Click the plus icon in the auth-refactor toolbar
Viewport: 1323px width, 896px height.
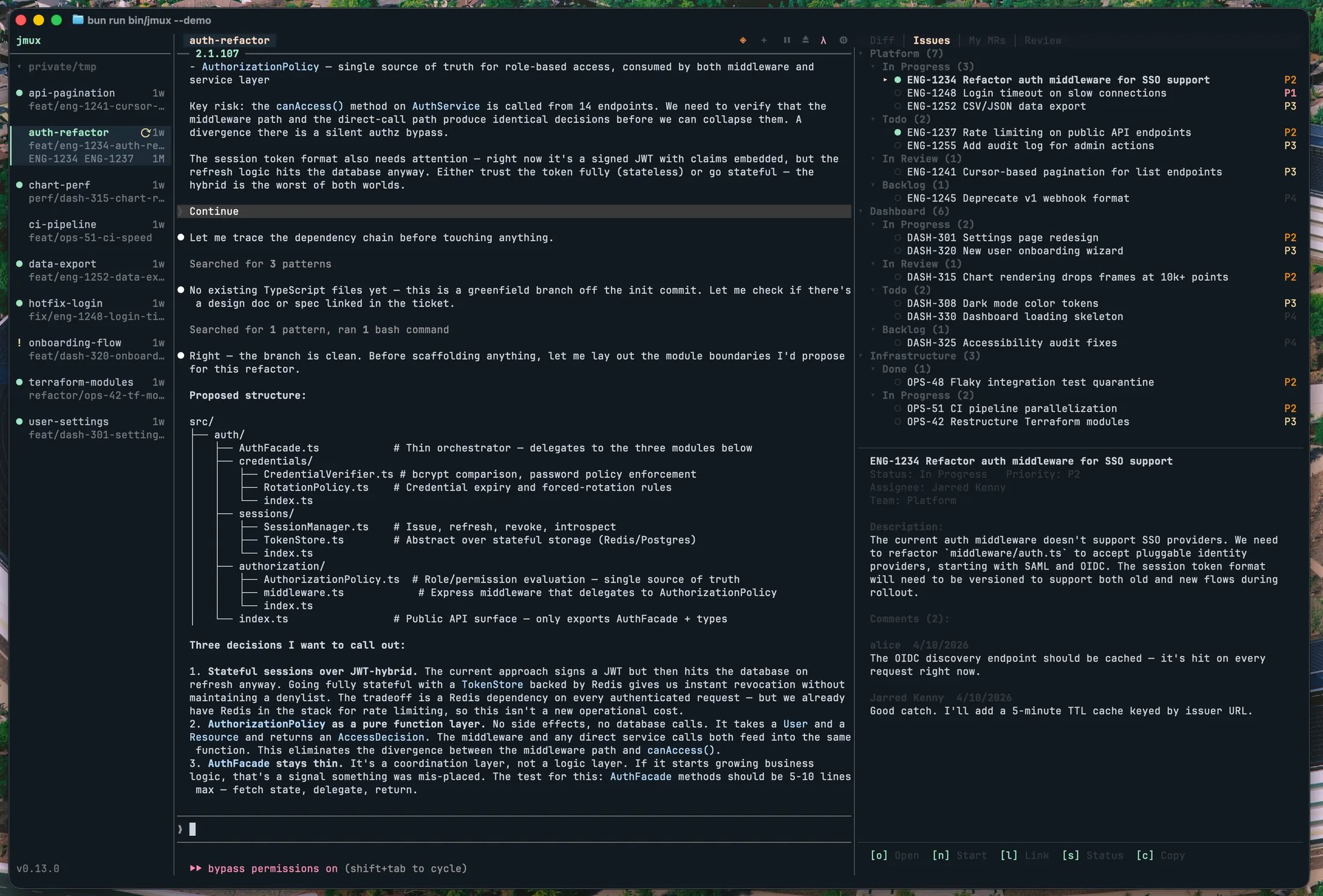coord(764,40)
